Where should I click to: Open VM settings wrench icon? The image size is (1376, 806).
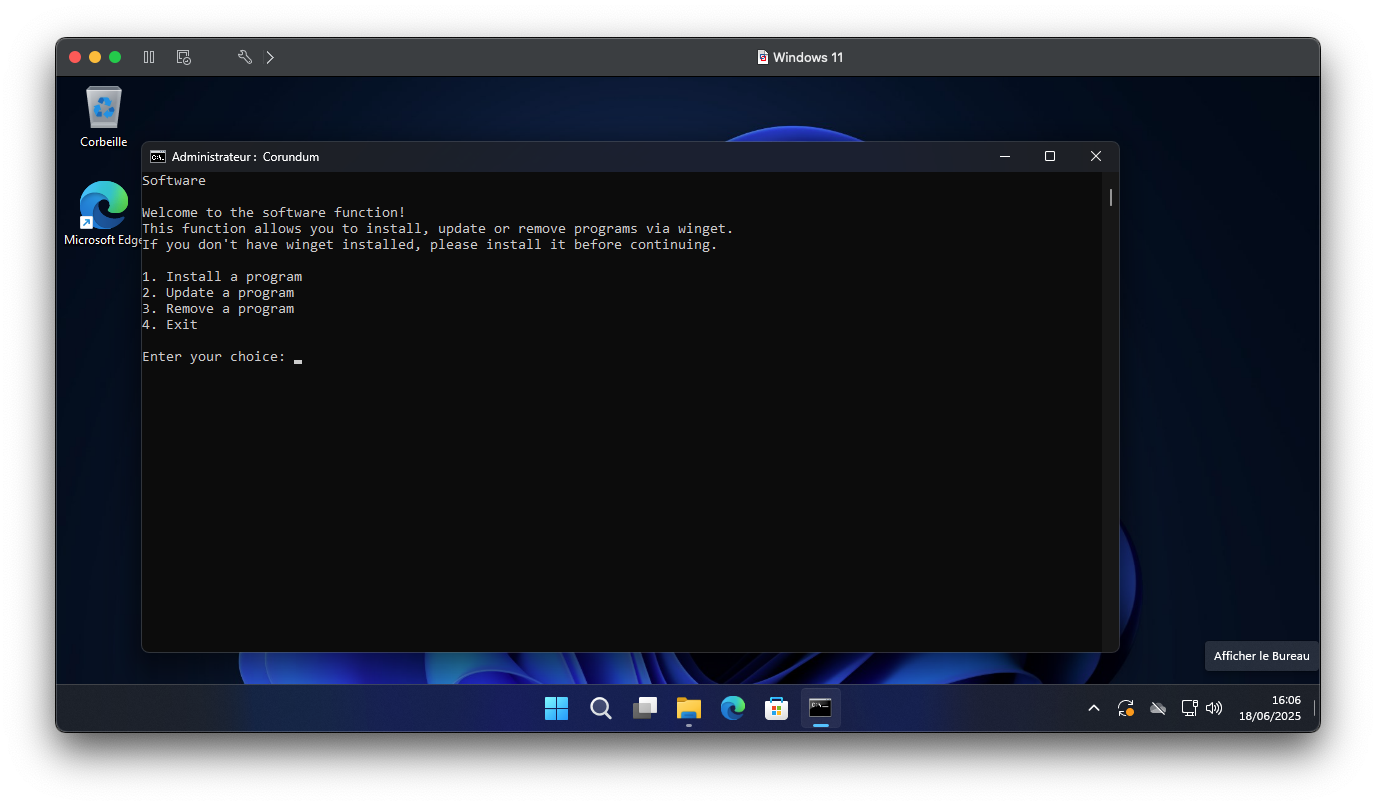(244, 57)
